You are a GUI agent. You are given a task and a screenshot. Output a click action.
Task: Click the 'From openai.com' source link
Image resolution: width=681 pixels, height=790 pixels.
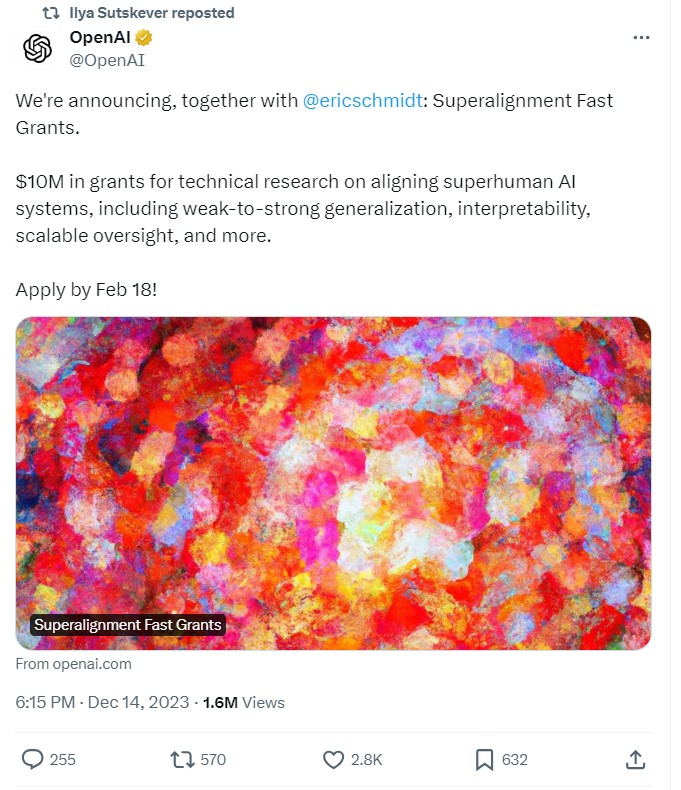coord(74,664)
